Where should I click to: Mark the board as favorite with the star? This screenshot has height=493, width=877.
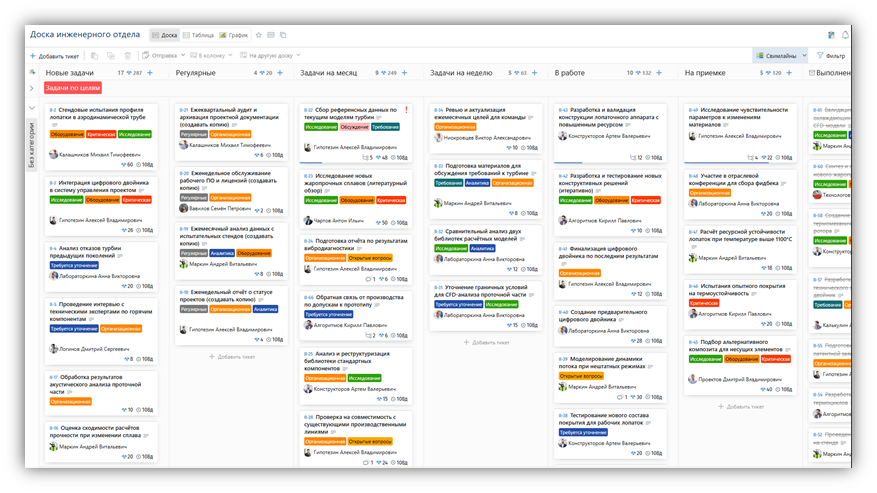point(258,35)
